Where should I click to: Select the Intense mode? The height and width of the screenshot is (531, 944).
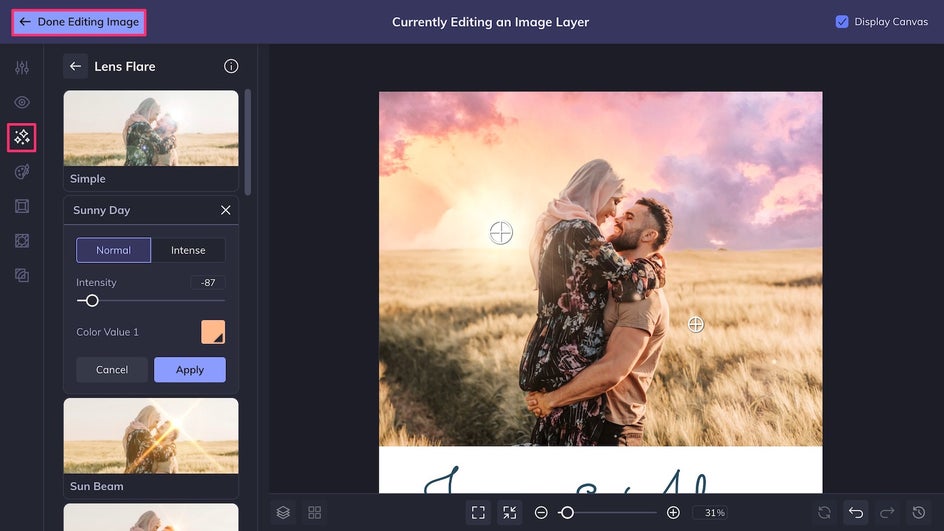(x=188, y=250)
